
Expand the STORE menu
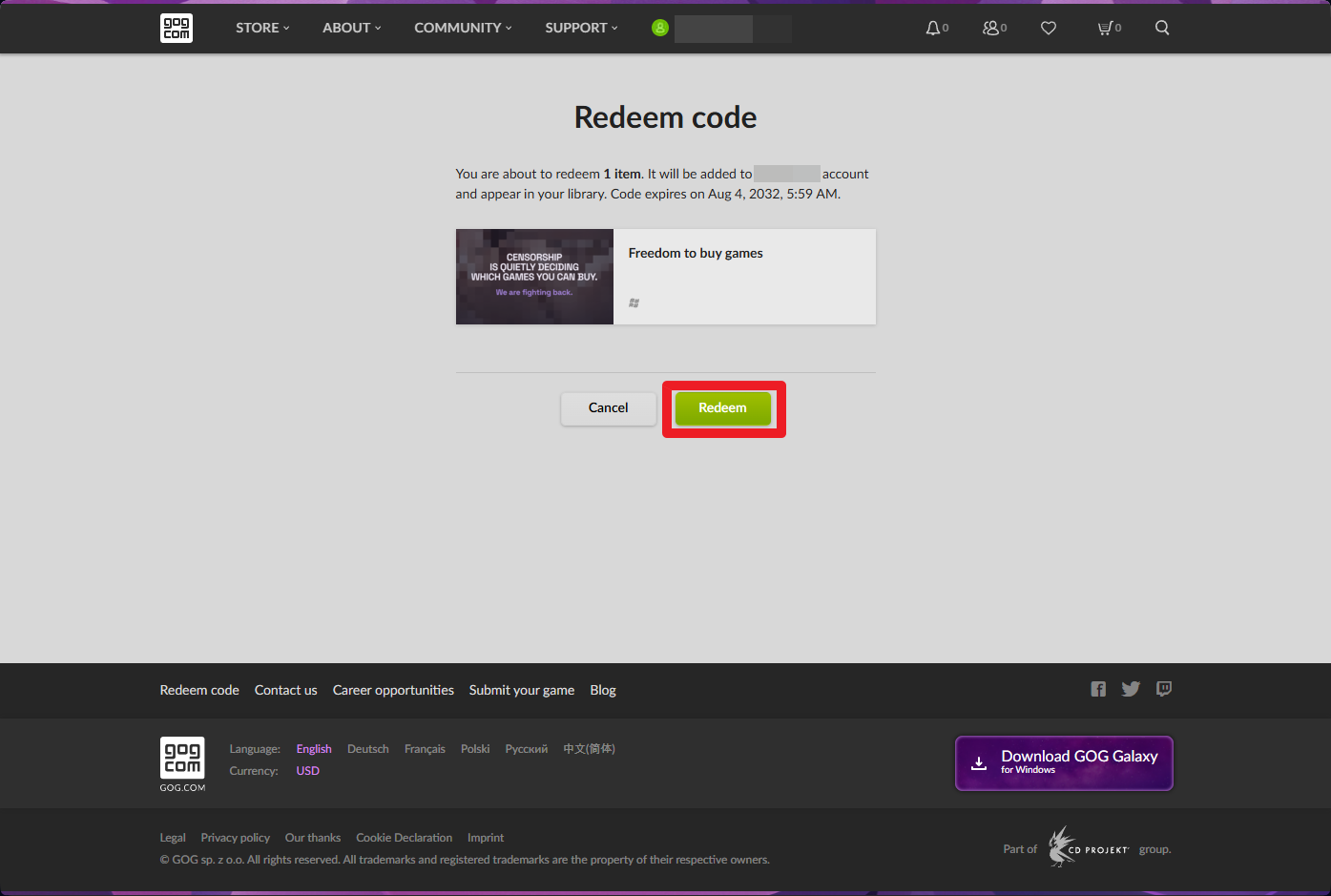262,28
